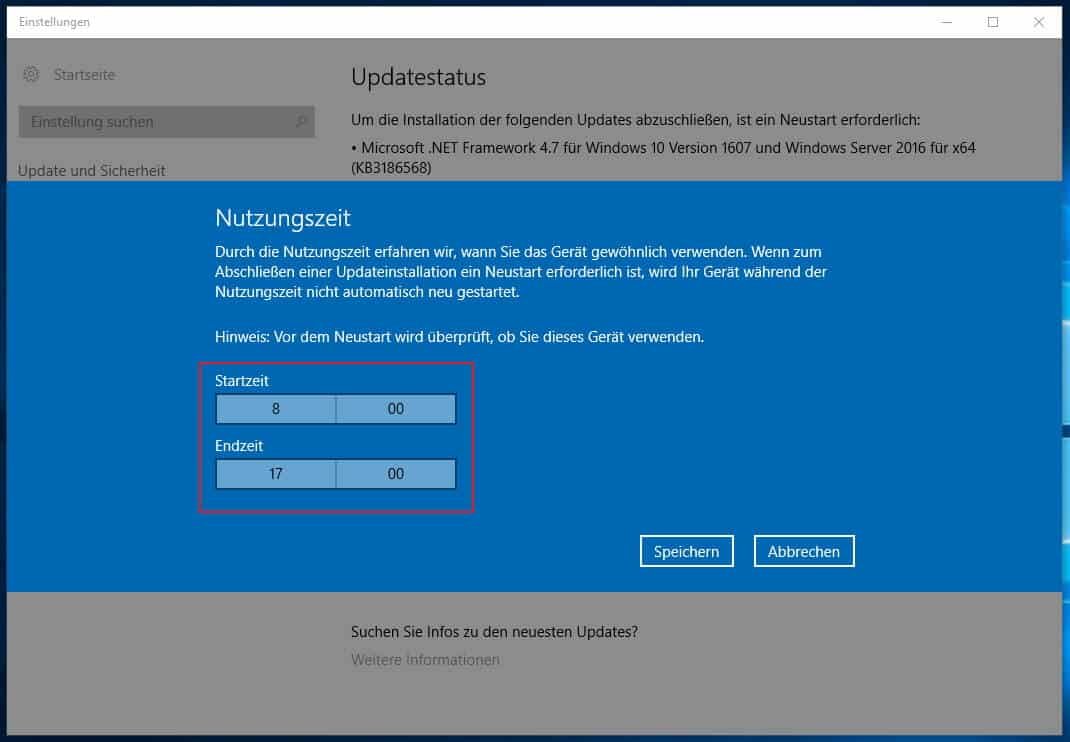Open the Startzeit minute selector showing 00
Viewport: 1070px width, 742px height.
(395, 409)
